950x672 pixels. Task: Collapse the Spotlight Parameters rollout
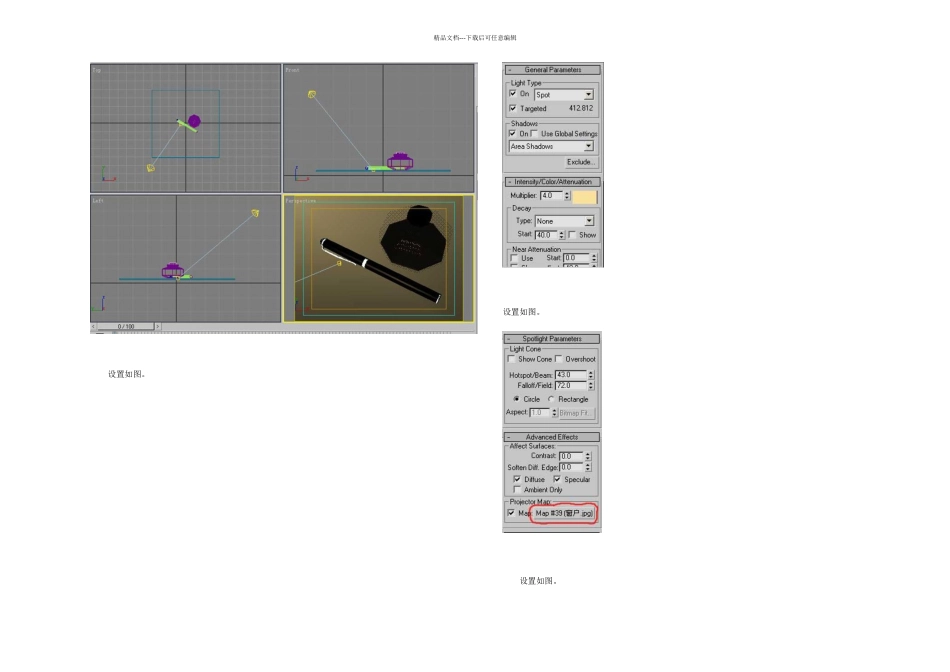point(552,339)
